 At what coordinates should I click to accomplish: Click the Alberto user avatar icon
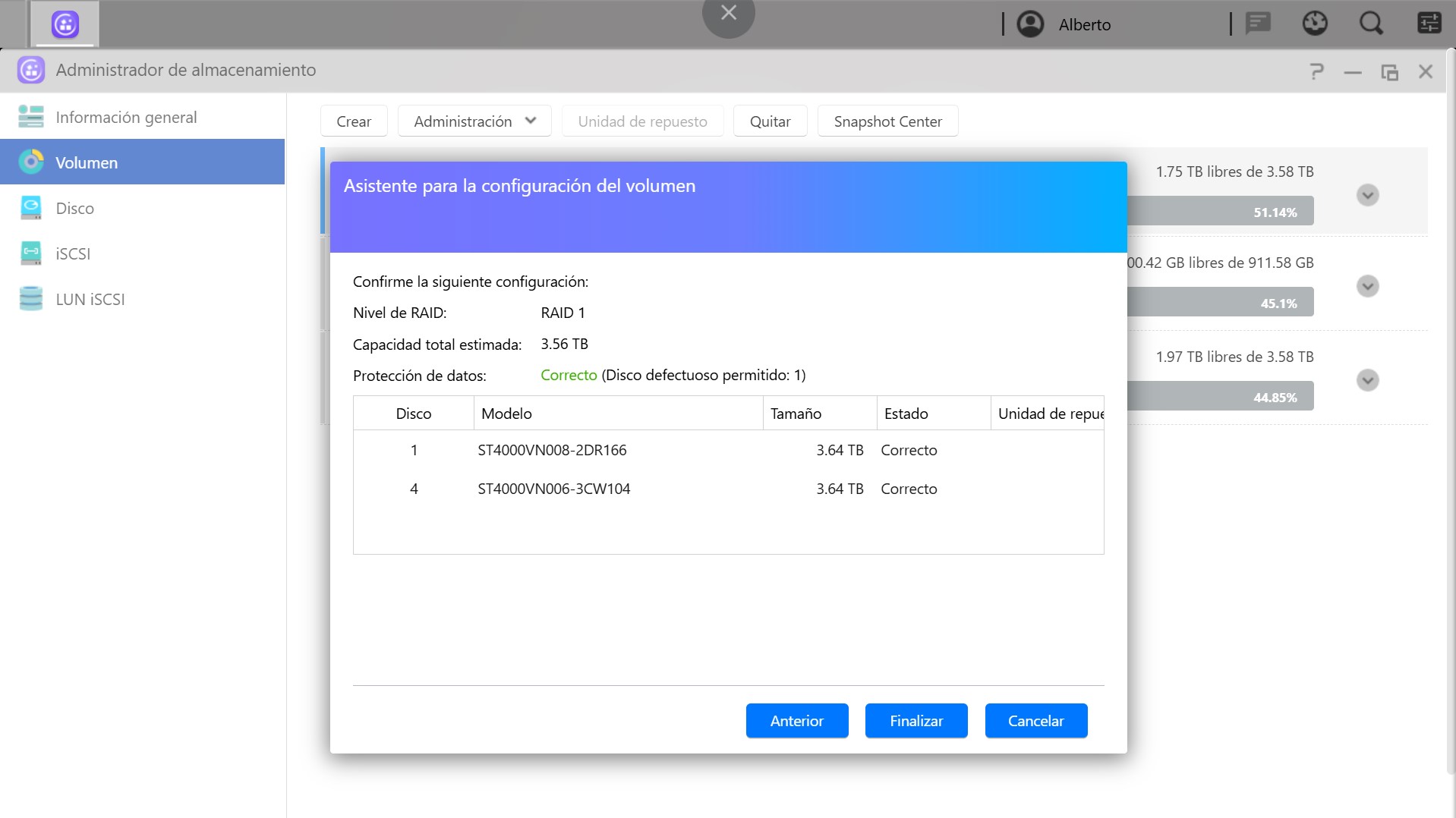click(1030, 24)
